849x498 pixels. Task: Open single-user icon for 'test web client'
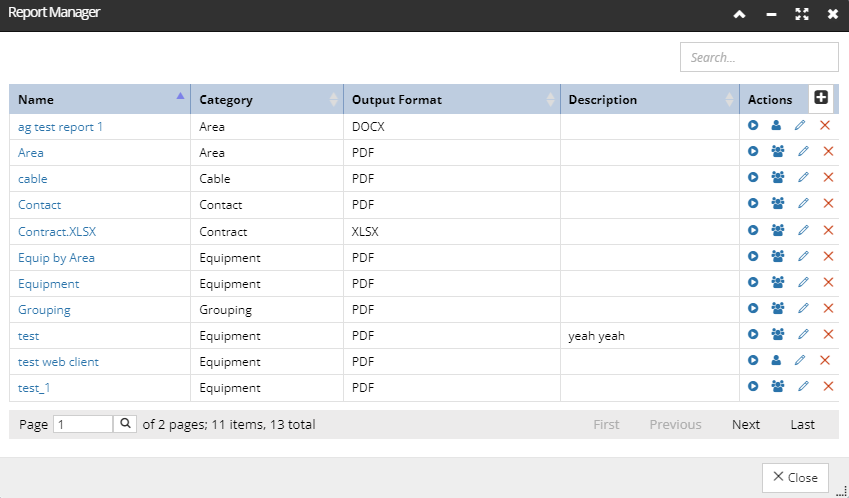[x=776, y=360]
